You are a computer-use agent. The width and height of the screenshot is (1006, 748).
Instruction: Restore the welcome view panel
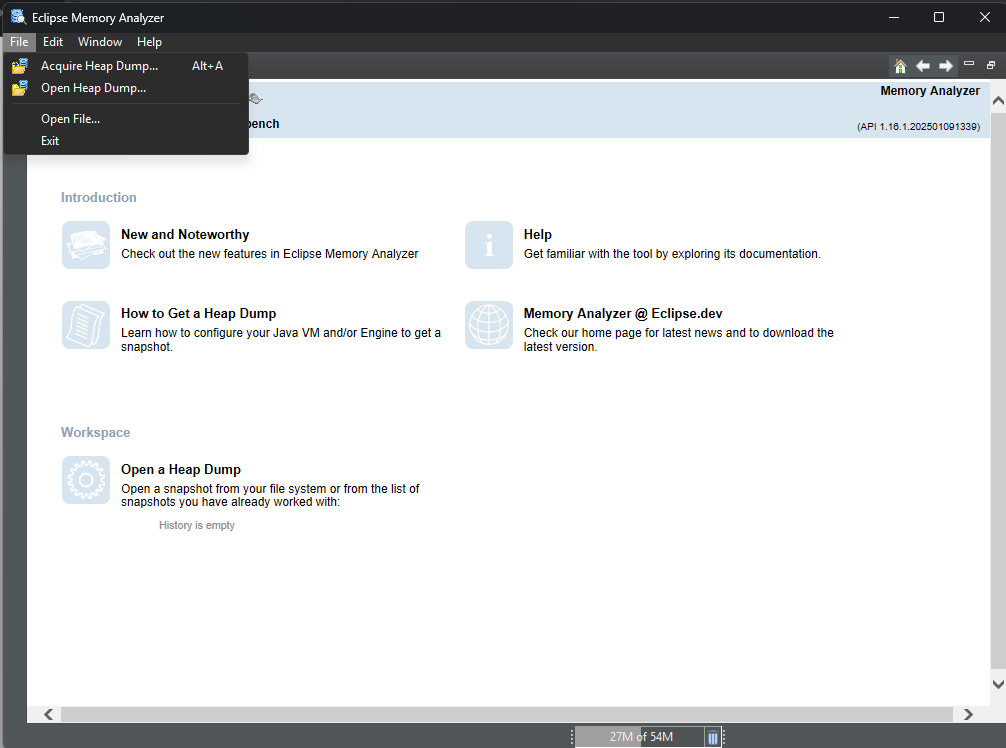[991, 65]
